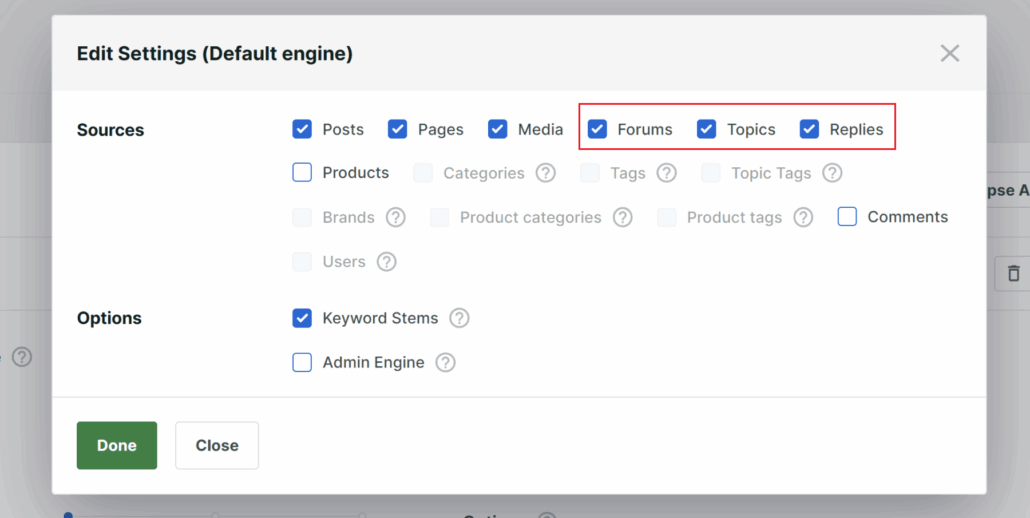Uncheck the Replies source checkbox
Image resolution: width=1030 pixels, height=518 pixels.
coord(809,129)
